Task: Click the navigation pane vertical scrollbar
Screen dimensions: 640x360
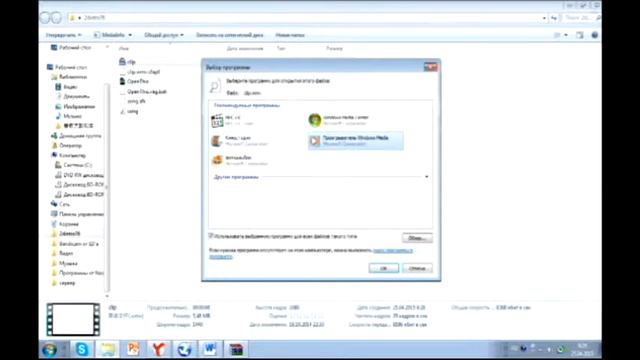Action: [107, 186]
